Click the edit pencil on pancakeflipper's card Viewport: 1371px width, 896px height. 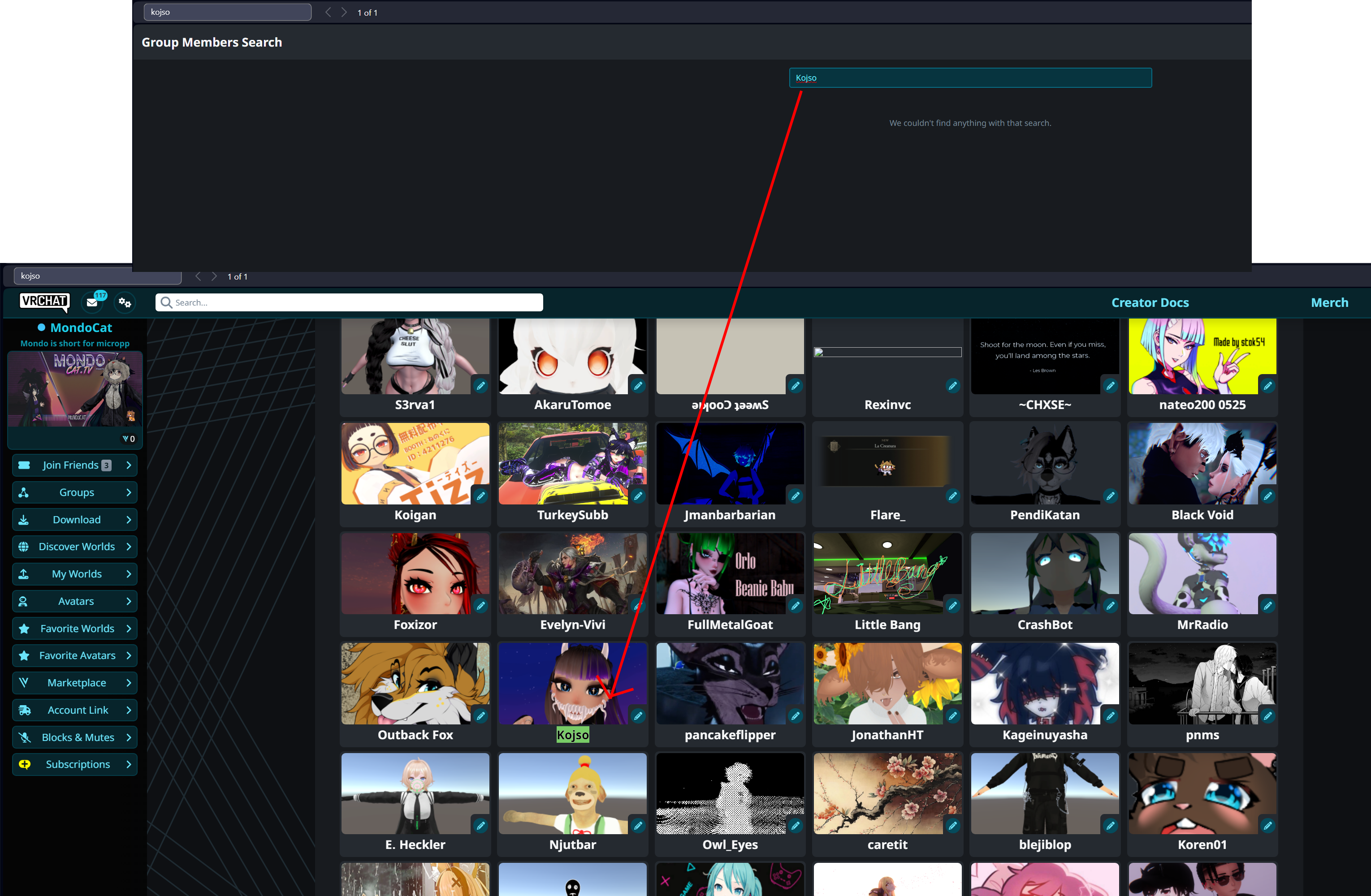[795, 716]
